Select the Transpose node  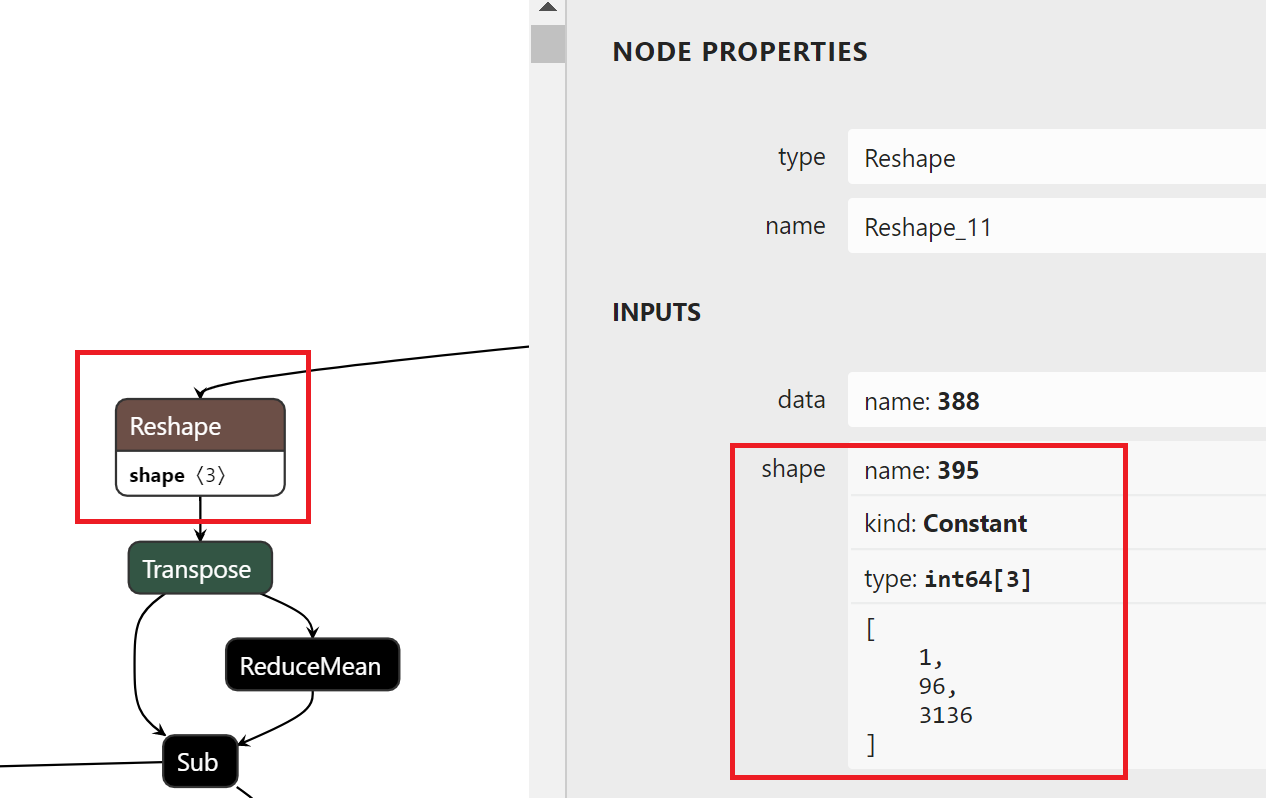tap(200, 569)
